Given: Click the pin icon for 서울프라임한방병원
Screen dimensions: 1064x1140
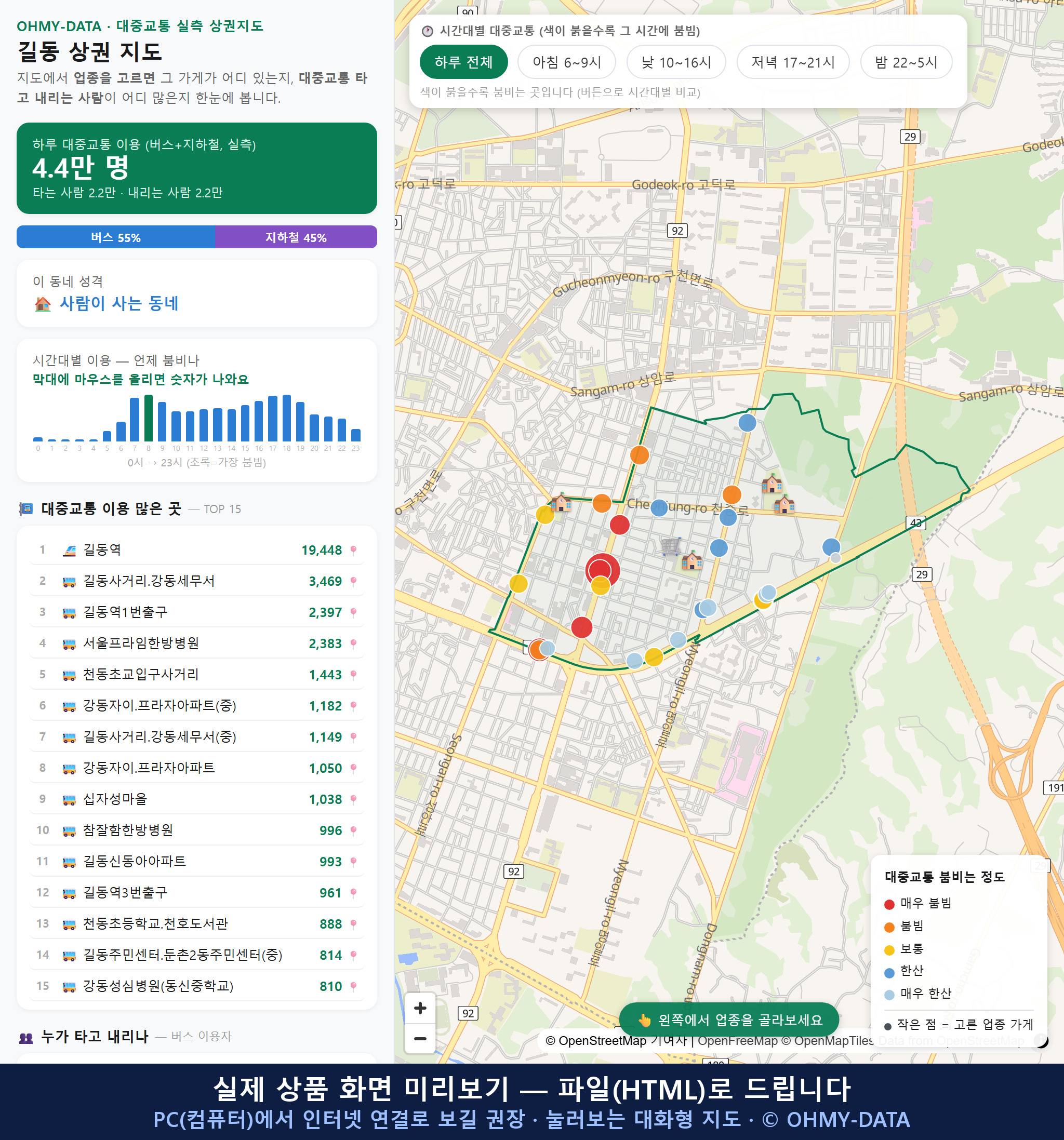Looking at the screenshot, I should 353,644.
